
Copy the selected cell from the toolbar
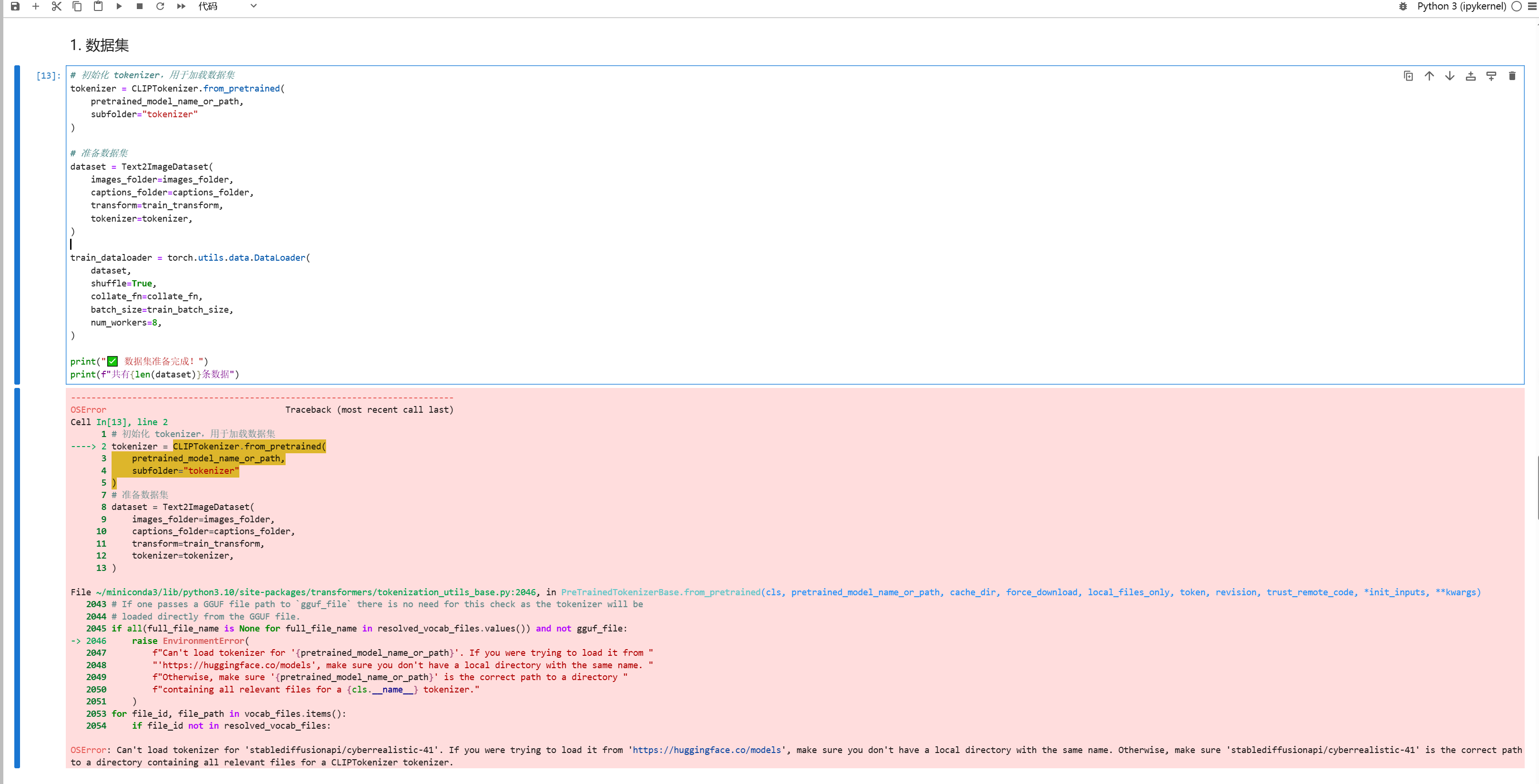(x=77, y=6)
